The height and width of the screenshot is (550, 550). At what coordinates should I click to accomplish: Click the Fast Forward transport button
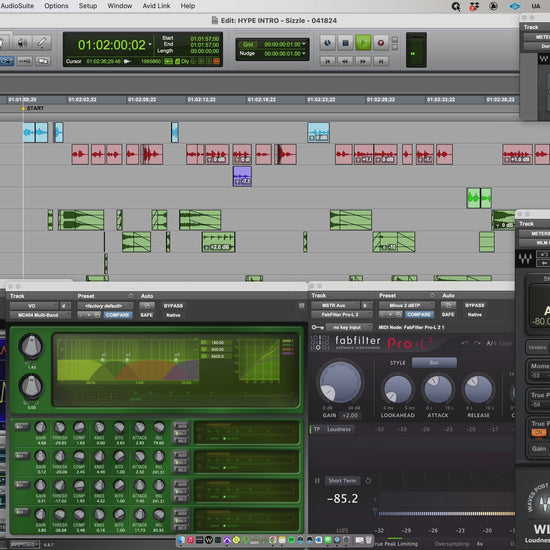pyautogui.click(x=363, y=61)
